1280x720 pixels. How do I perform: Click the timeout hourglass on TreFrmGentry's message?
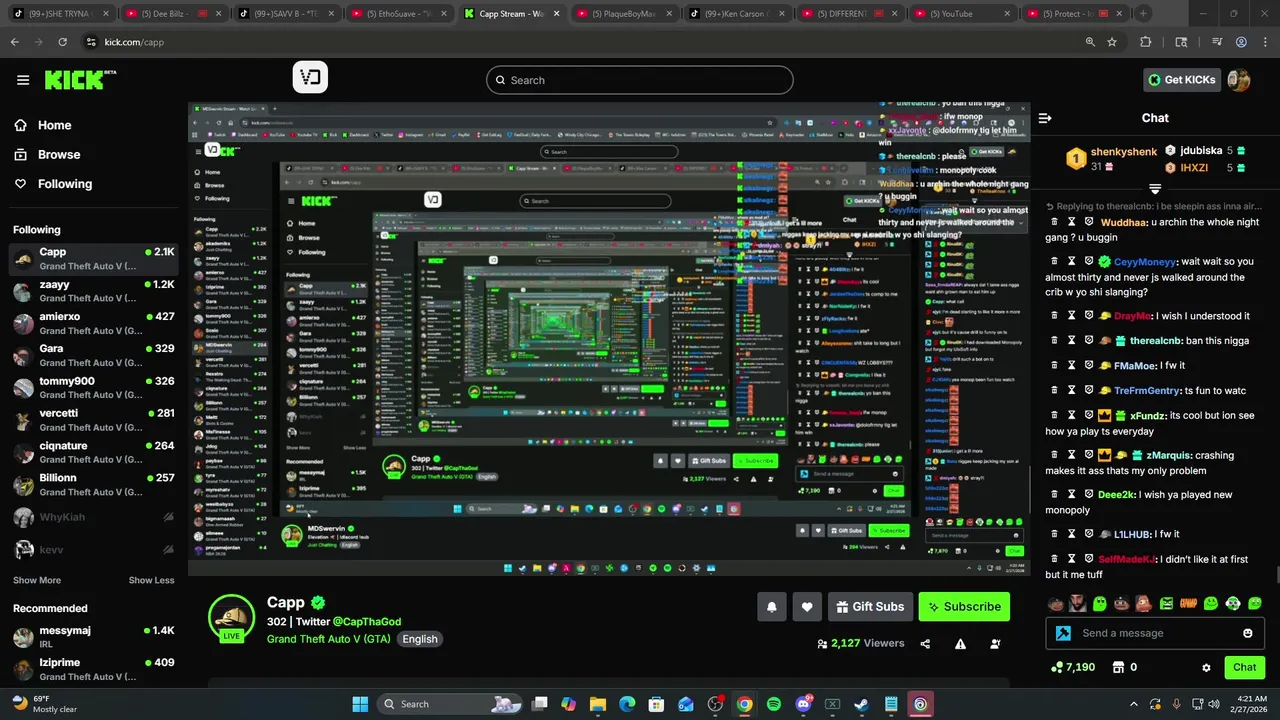[1071, 390]
